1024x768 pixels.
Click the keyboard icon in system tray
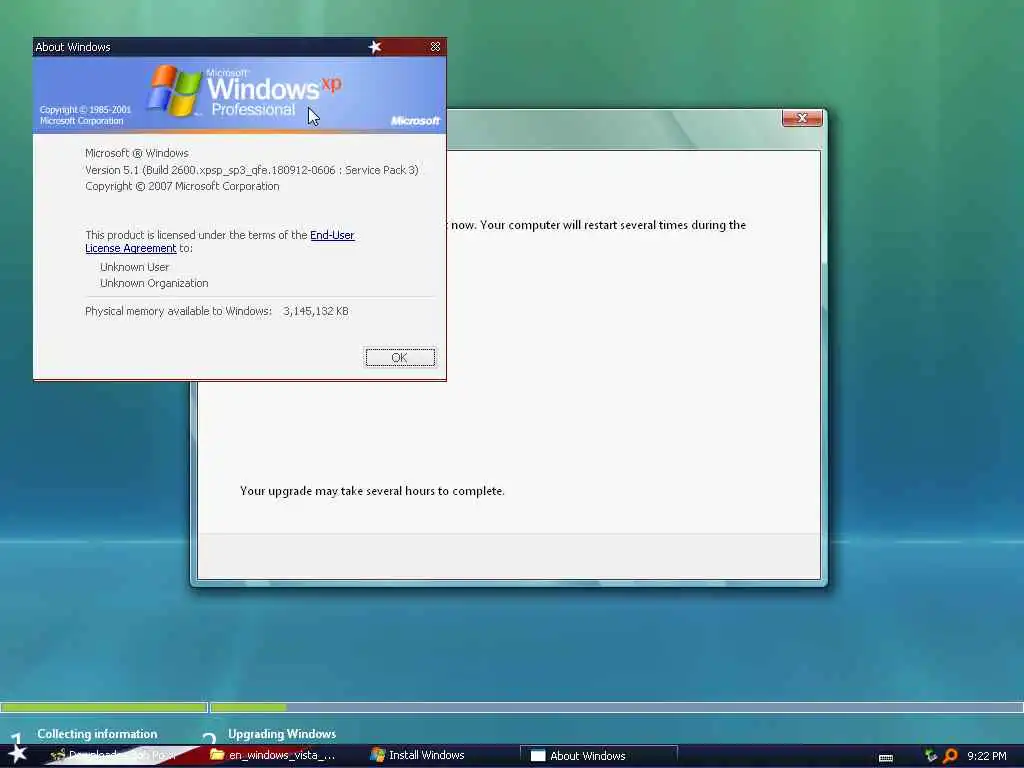coord(886,758)
